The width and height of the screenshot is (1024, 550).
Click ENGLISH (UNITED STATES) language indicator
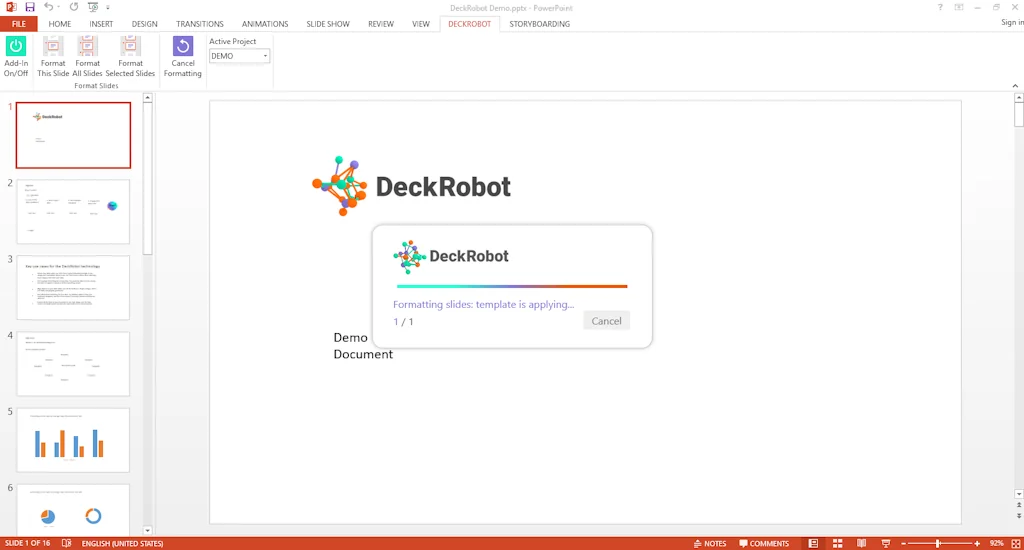click(x=122, y=543)
